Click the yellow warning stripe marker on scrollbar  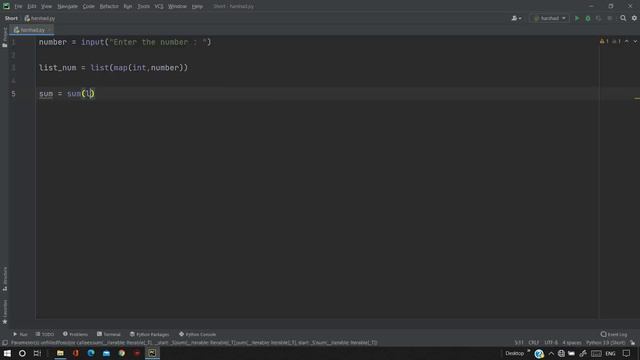(637, 98)
